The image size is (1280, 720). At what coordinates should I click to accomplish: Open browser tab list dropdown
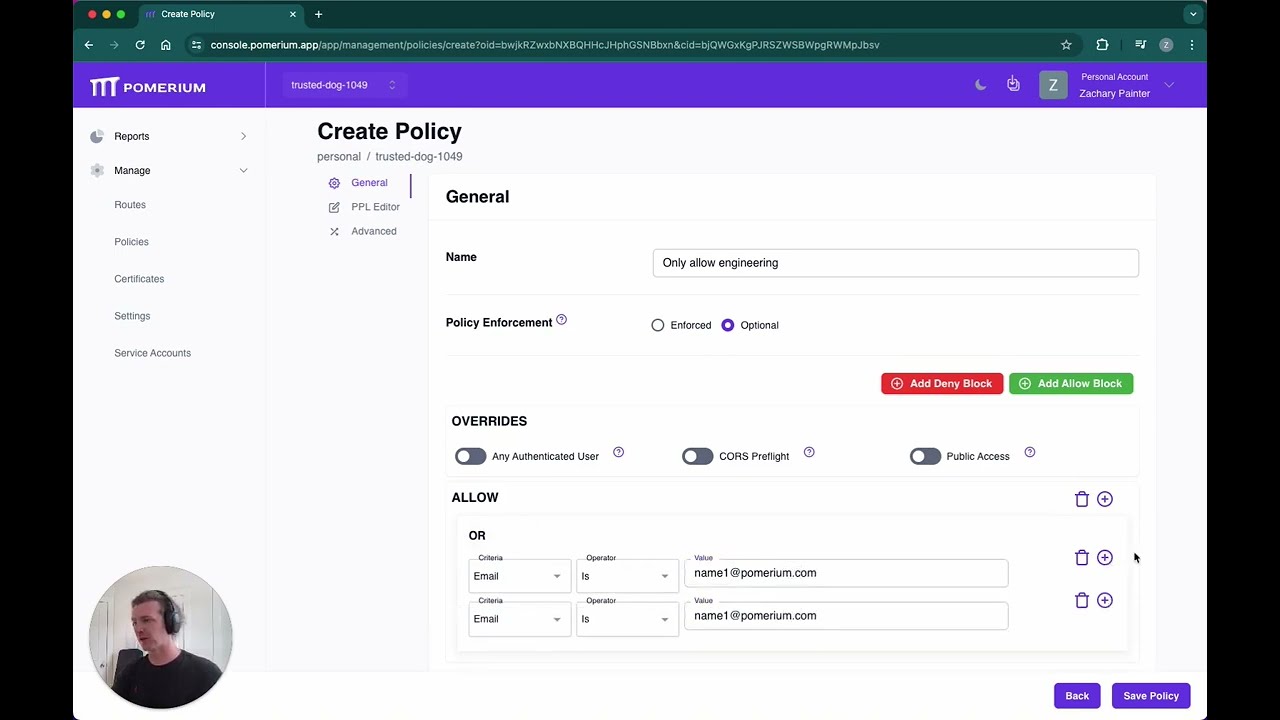[1192, 14]
